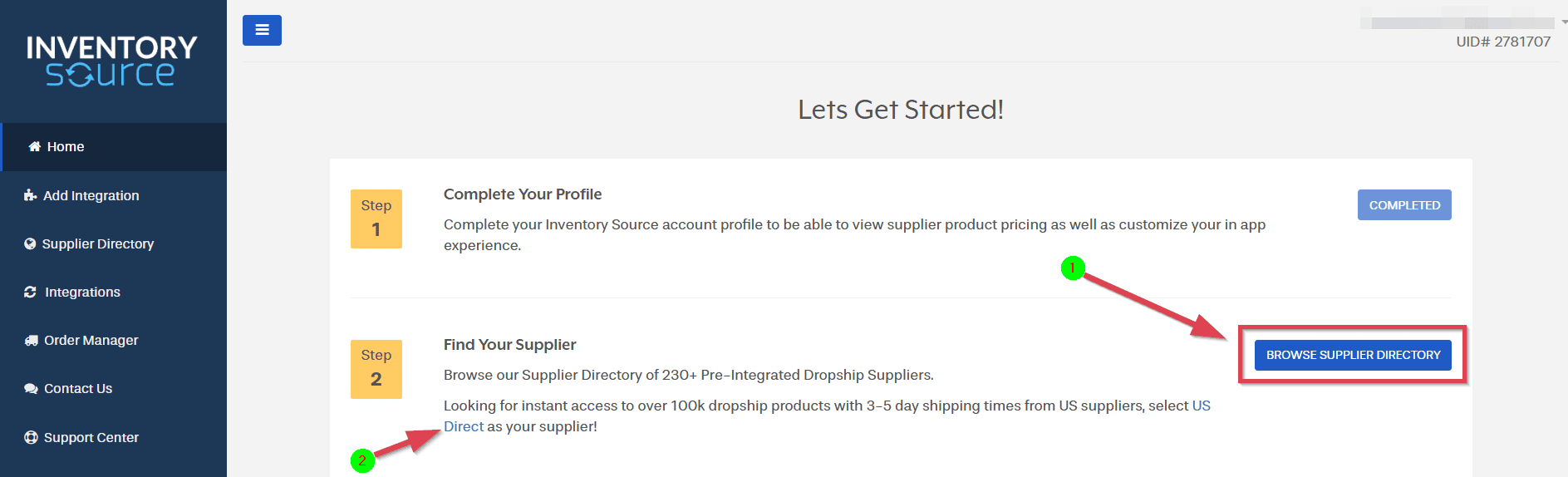
Task: Click the Inventory Source logo
Action: (112, 60)
